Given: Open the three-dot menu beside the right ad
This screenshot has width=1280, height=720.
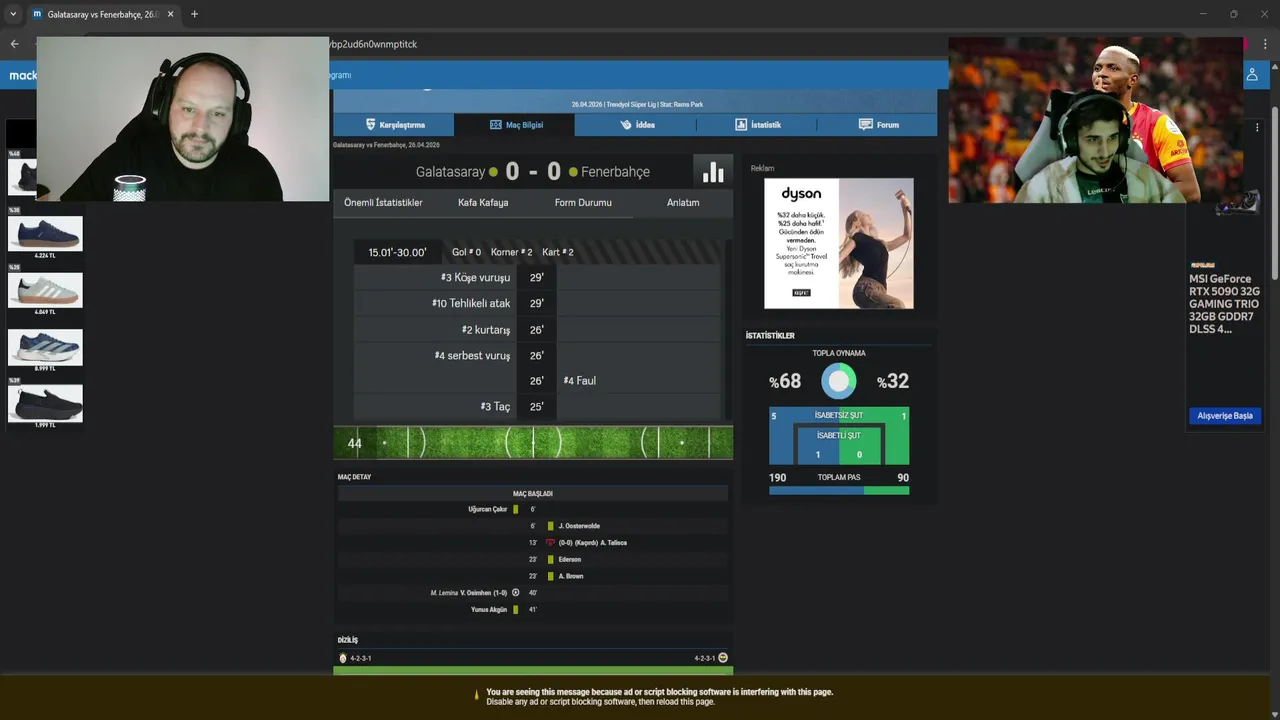Looking at the screenshot, I should click(x=1257, y=127).
